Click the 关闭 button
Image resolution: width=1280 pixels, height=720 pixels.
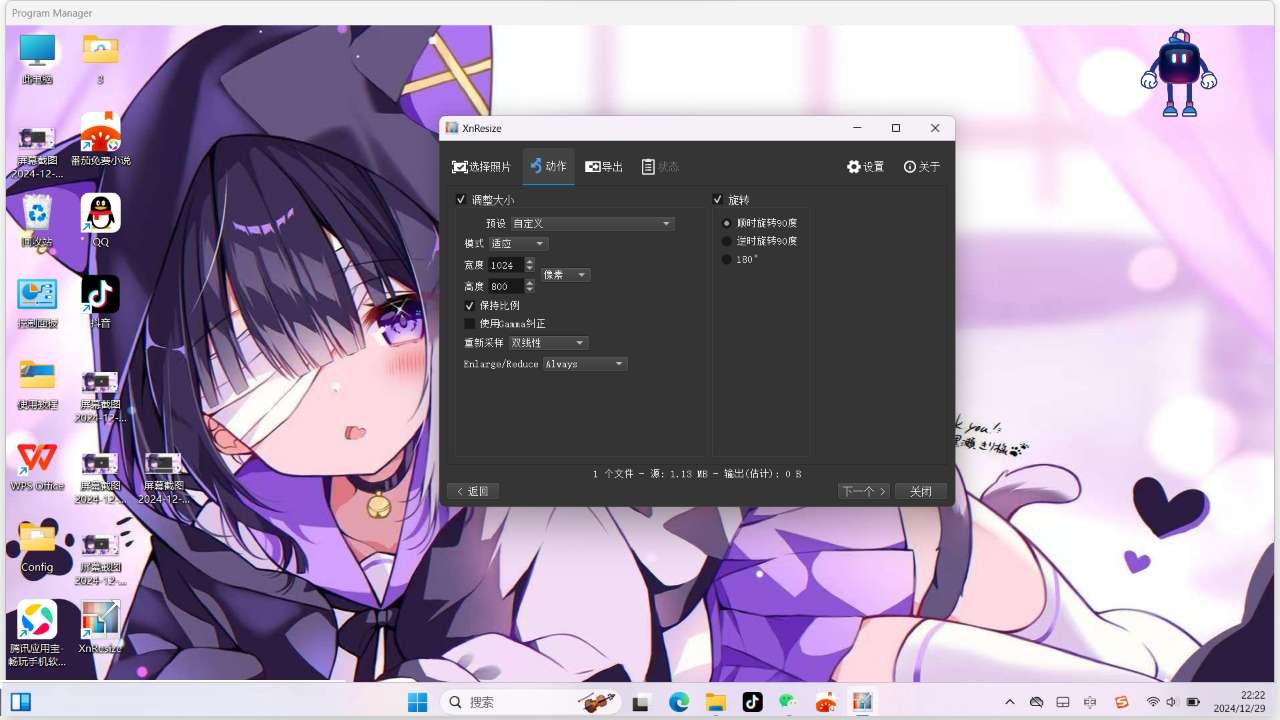[x=921, y=491]
